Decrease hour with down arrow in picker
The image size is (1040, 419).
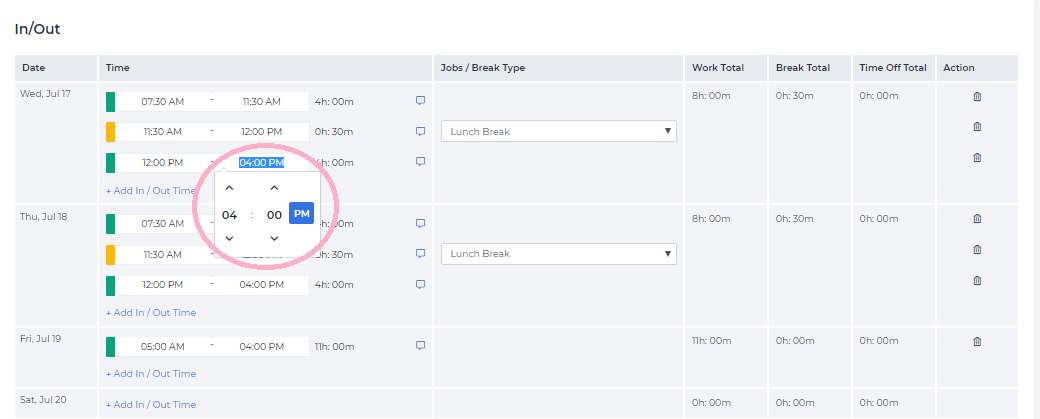[229, 239]
